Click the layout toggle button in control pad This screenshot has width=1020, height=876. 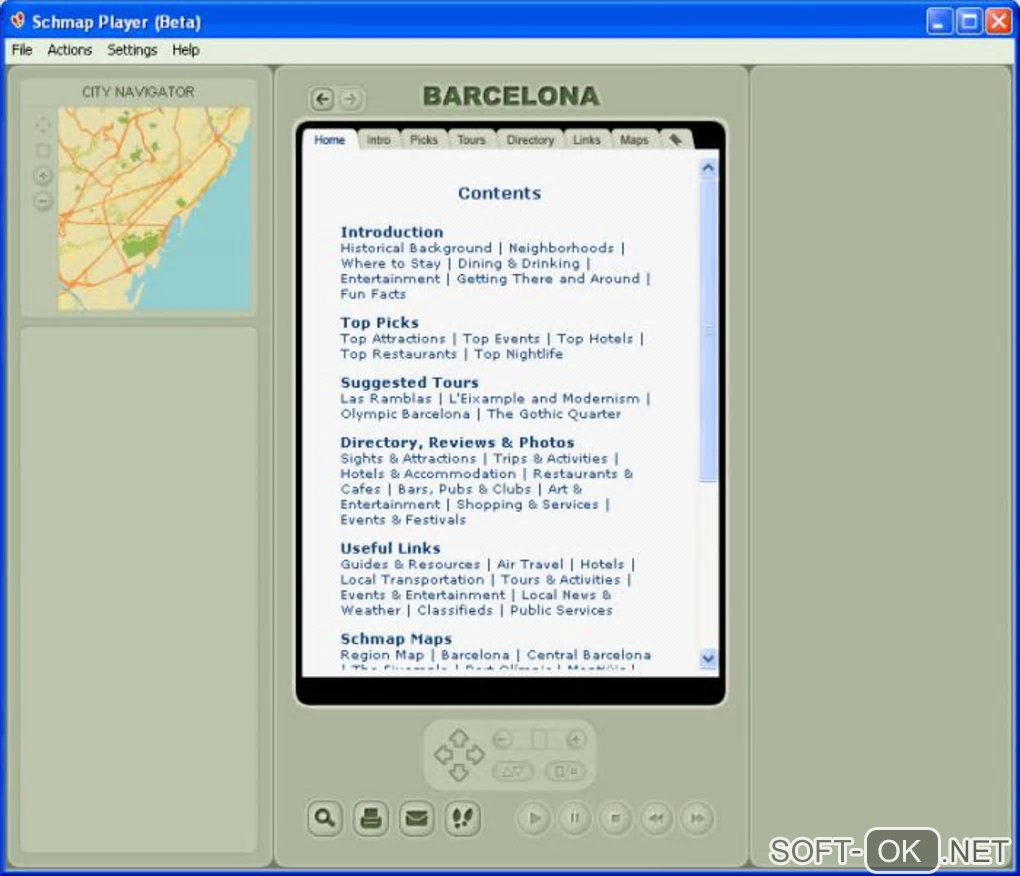pyautogui.click(x=565, y=771)
